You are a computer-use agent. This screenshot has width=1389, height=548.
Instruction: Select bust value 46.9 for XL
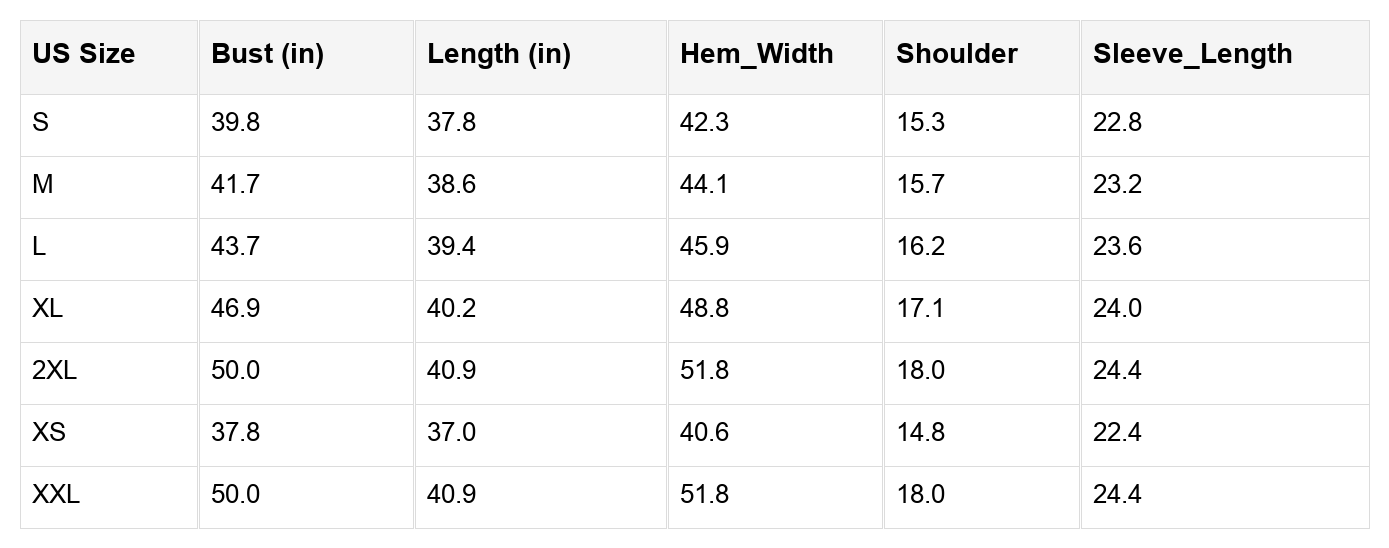click(x=235, y=309)
